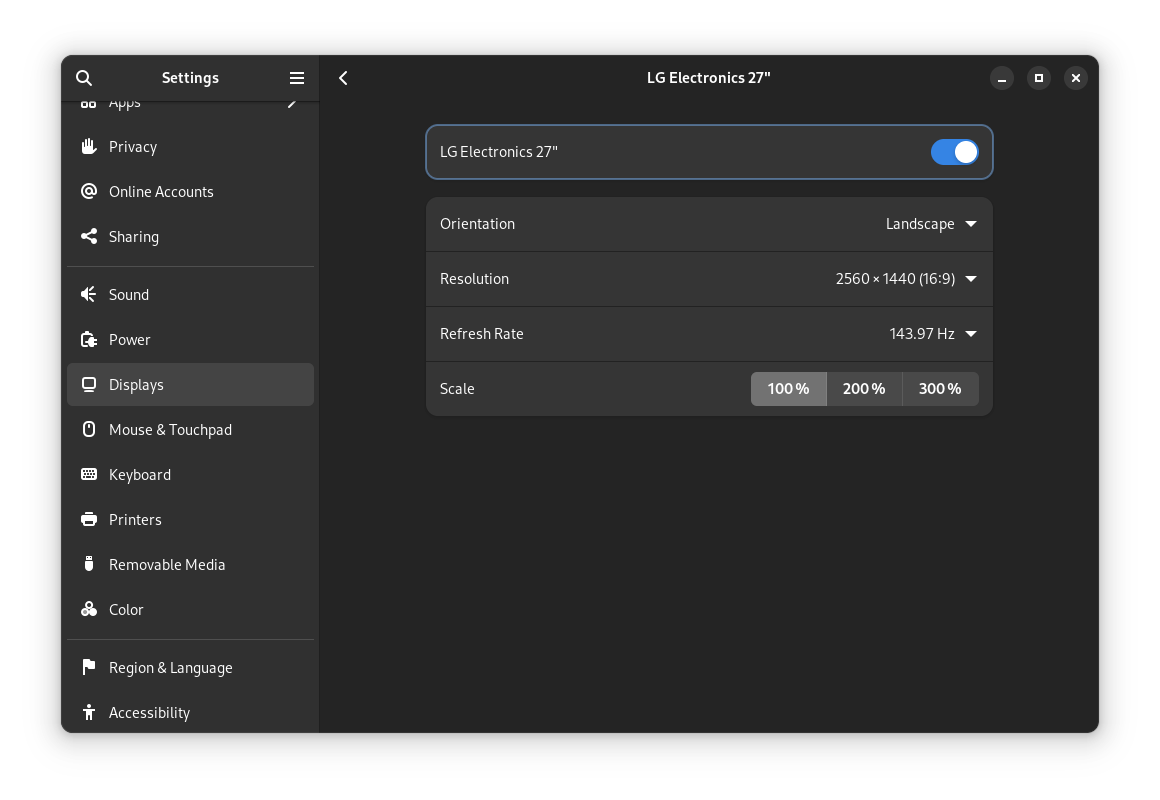This screenshot has height=800, width=1160.
Task: Click the Region & Language flag icon
Action: [88, 667]
